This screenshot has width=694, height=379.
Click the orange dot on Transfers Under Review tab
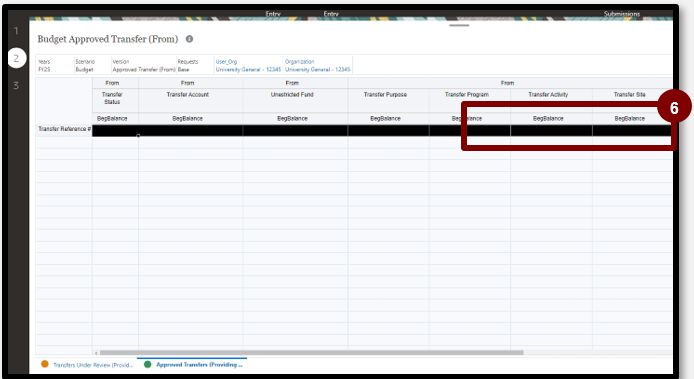click(45, 364)
